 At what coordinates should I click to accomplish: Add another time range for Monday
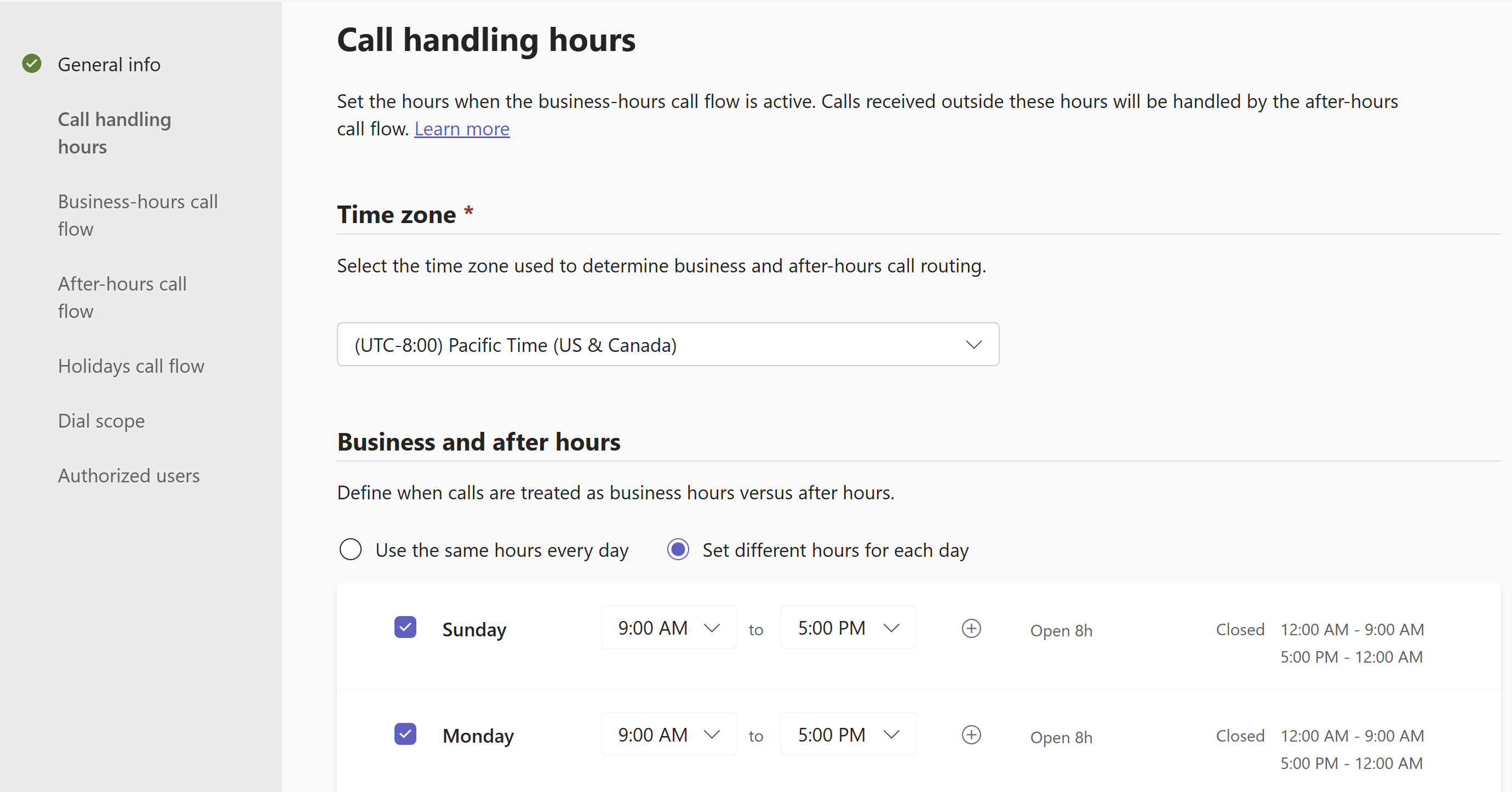coord(971,734)
